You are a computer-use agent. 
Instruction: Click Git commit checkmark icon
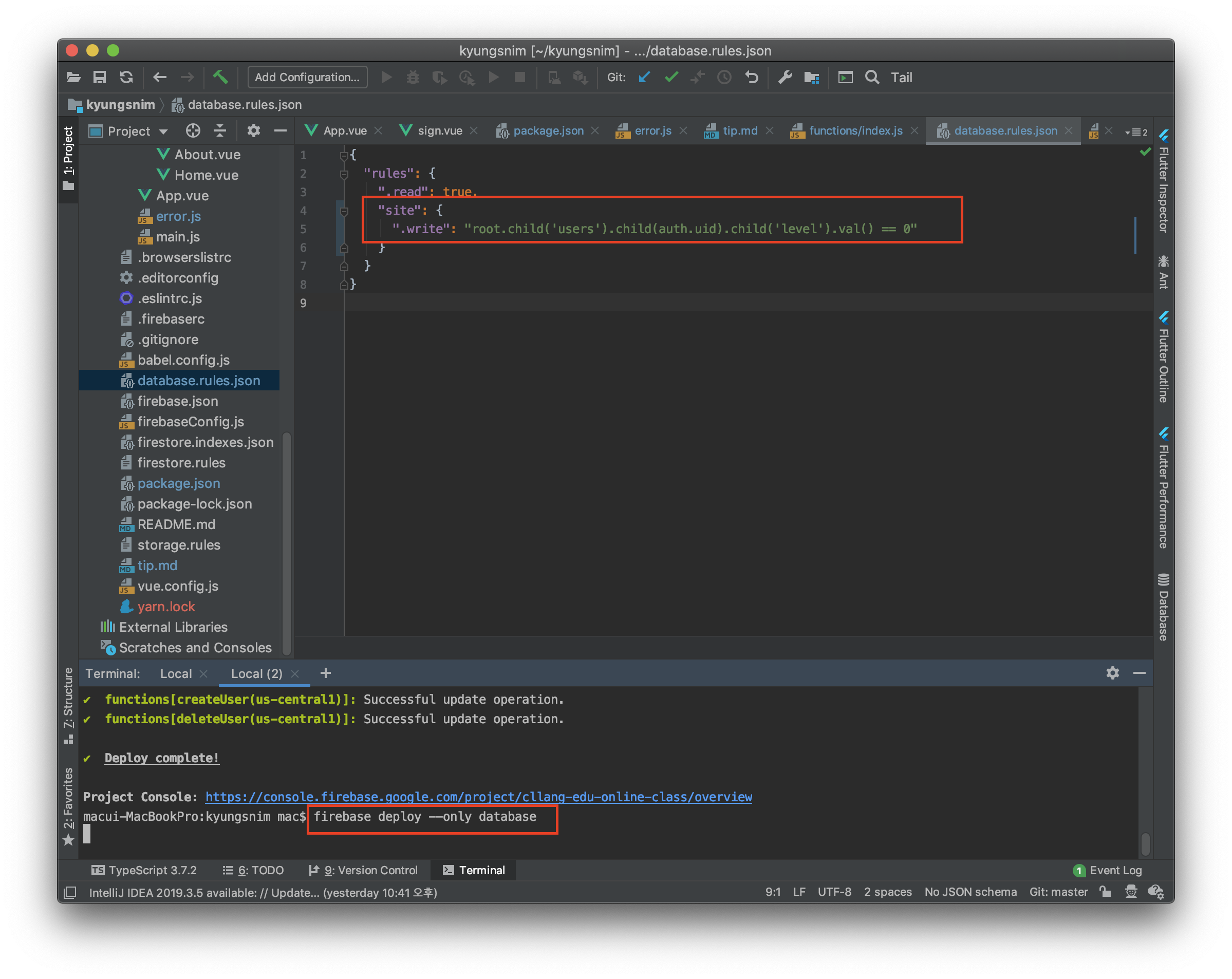tap(671, 77)
